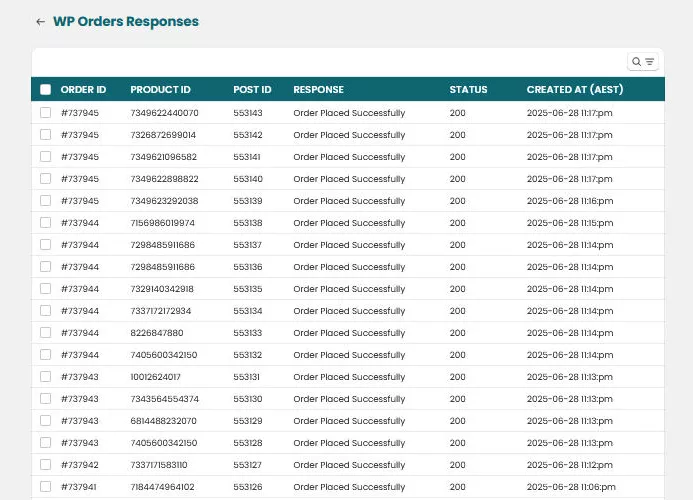Click product ID 10012624017
Screen dimensions: 693x500
click(156, 377)
